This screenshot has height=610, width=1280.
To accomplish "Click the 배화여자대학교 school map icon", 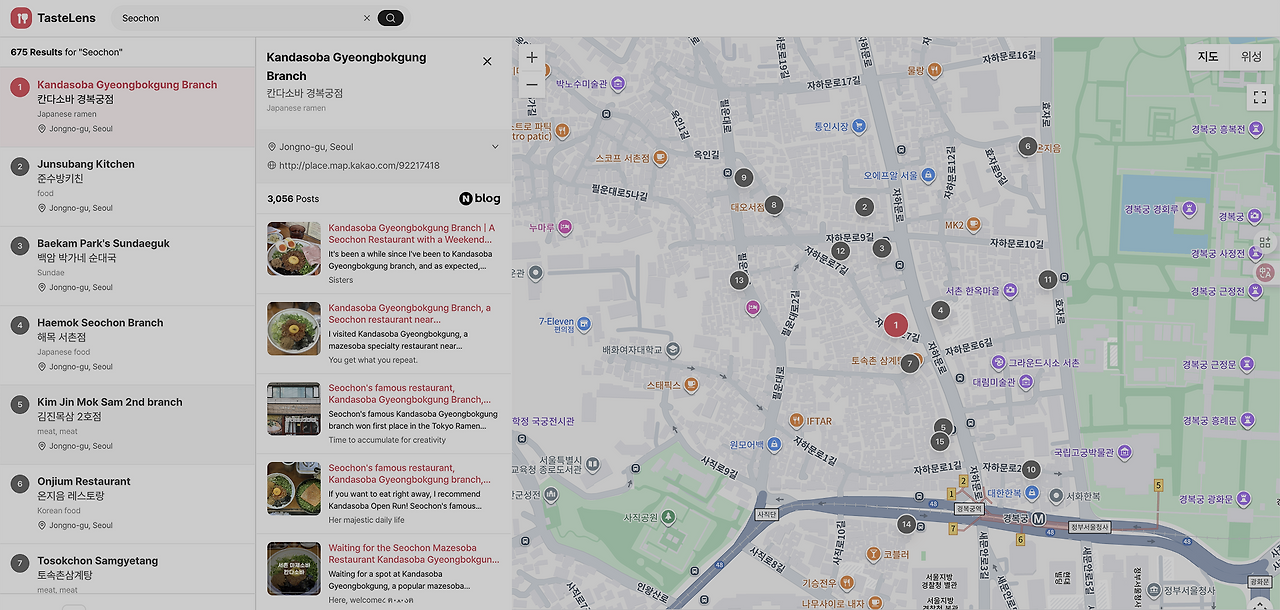I will [673, 350].
